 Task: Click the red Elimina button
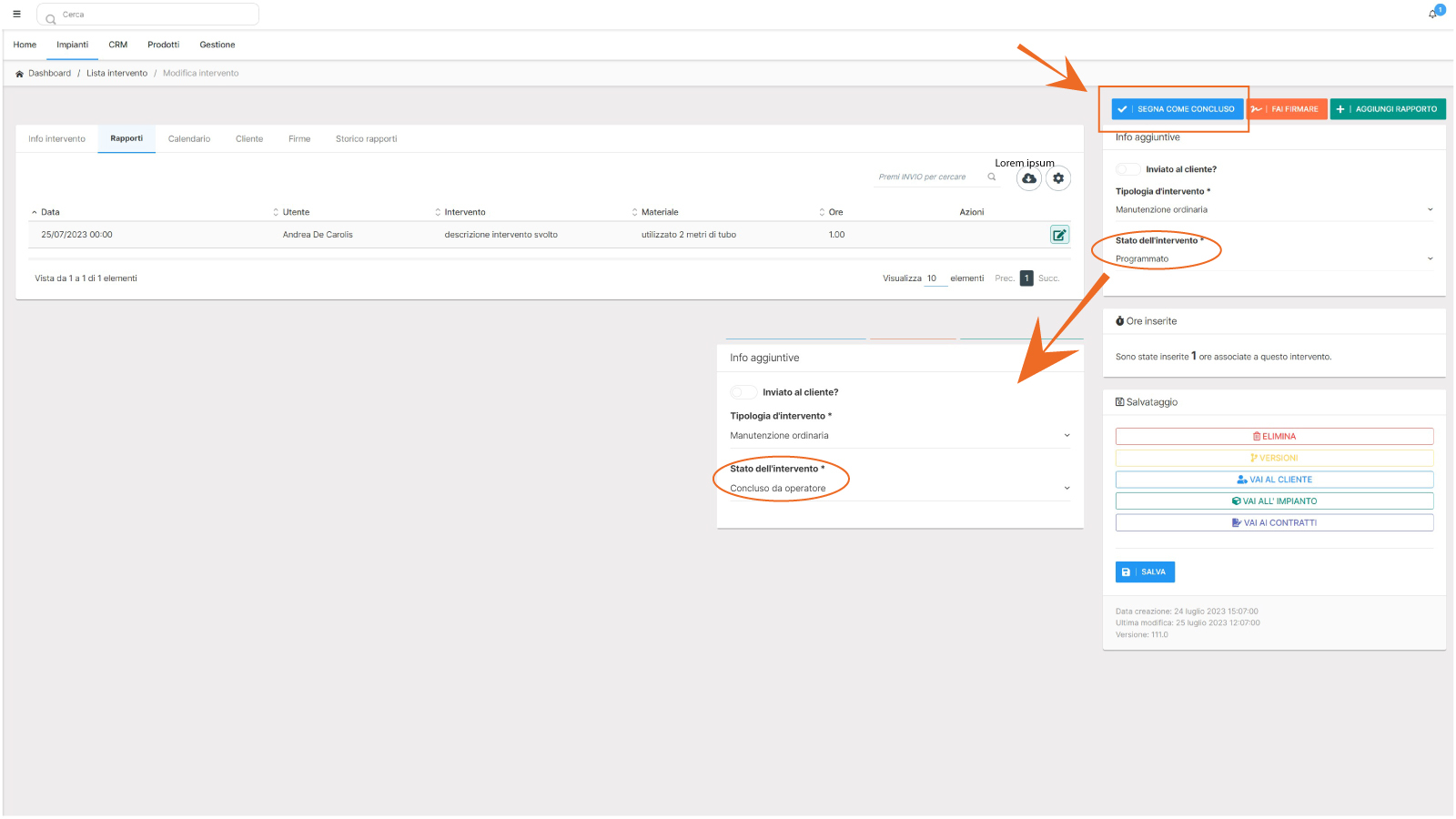[x=1274, y=437]
